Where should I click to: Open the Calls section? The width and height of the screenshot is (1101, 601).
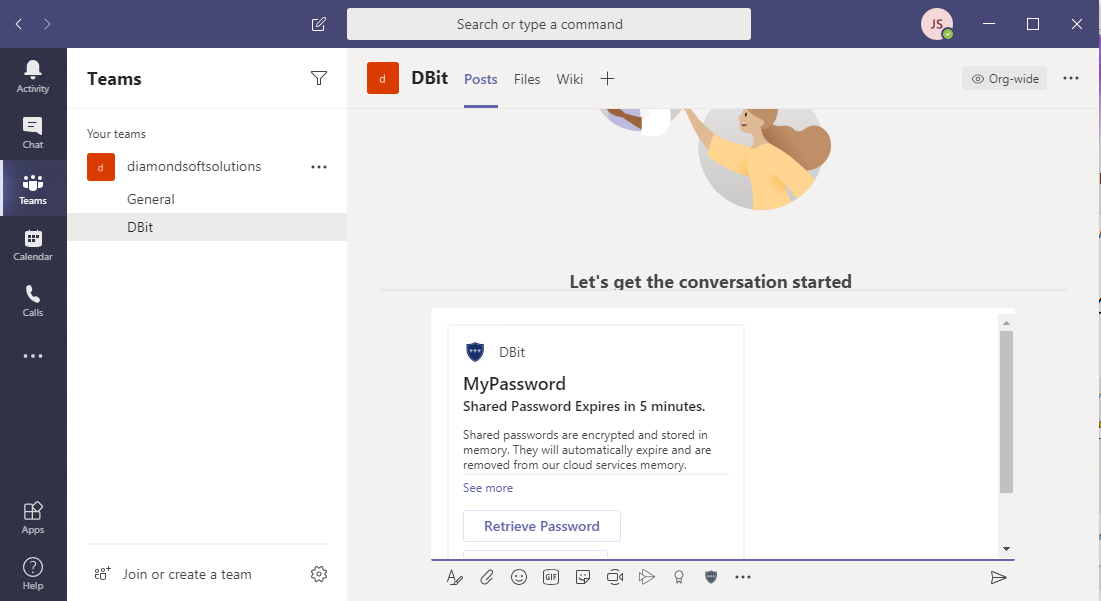click(x=33, y=300)
